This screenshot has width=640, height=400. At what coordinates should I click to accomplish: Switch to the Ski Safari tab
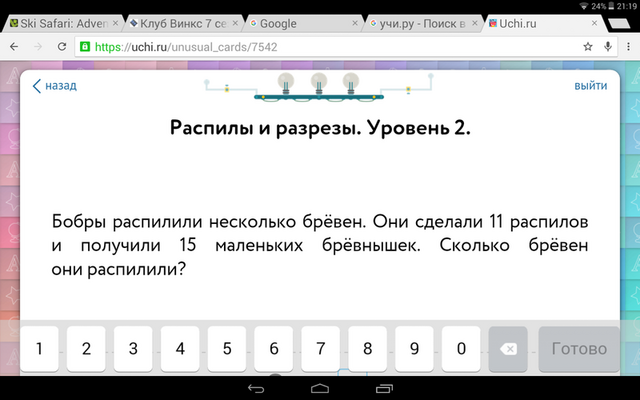(60, 24)
